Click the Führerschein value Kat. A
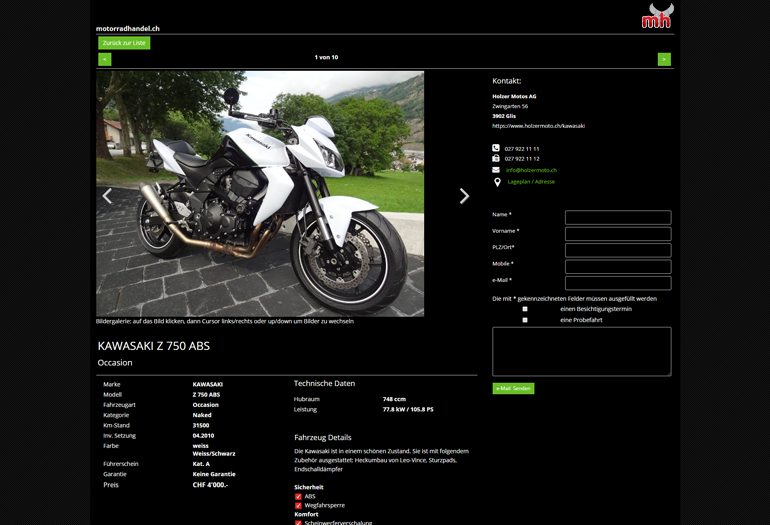 [x=201, y=464]
